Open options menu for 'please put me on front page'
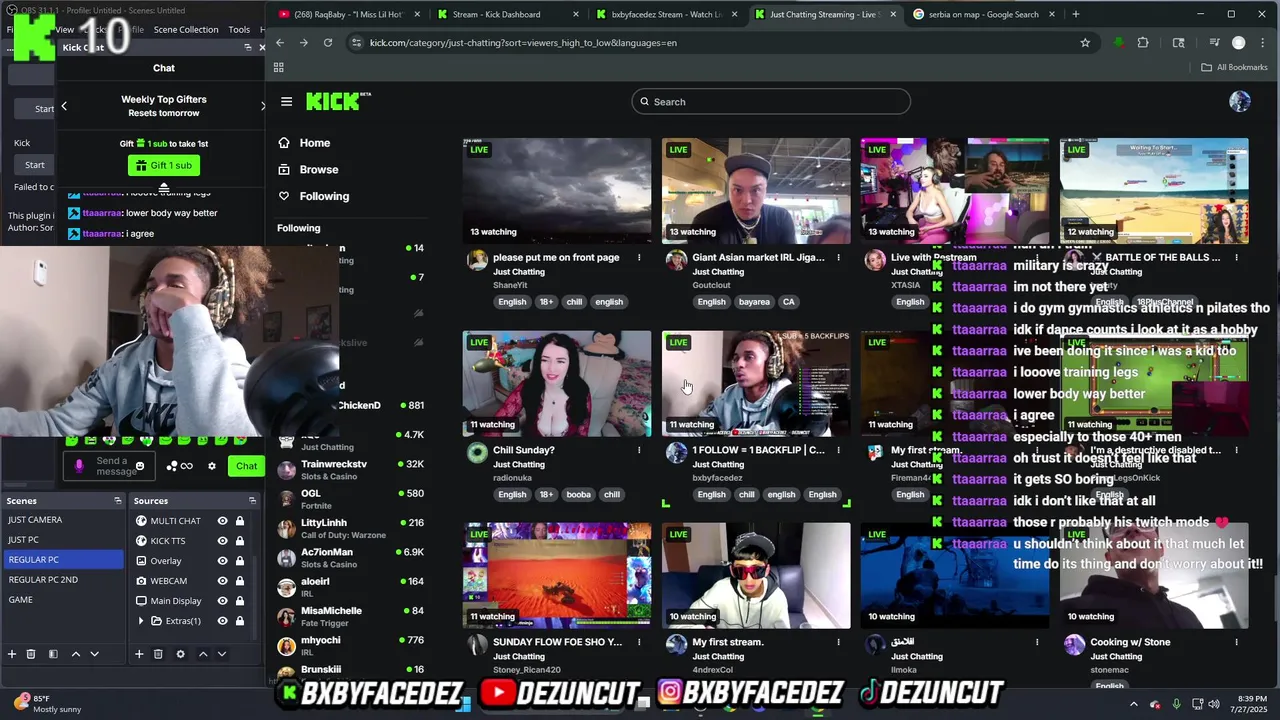 pyautogui.click(x=639, y=258)
